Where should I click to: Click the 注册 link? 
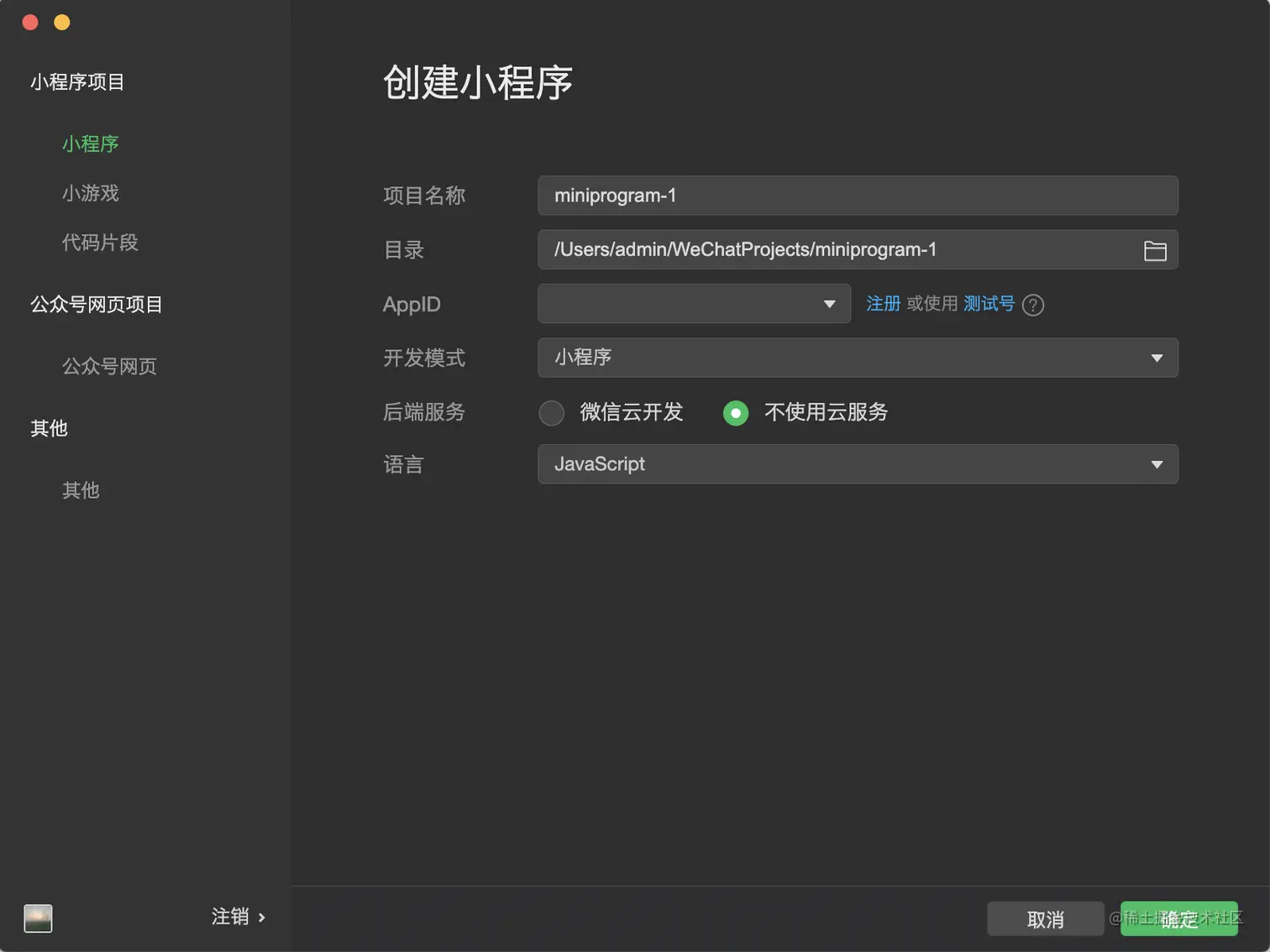pos(884,304)
